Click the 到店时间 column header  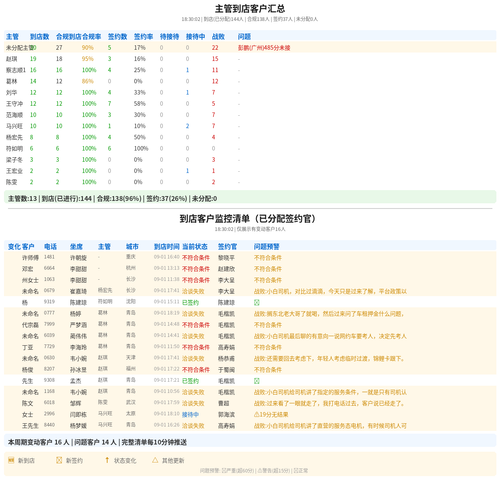click(167, 247)
